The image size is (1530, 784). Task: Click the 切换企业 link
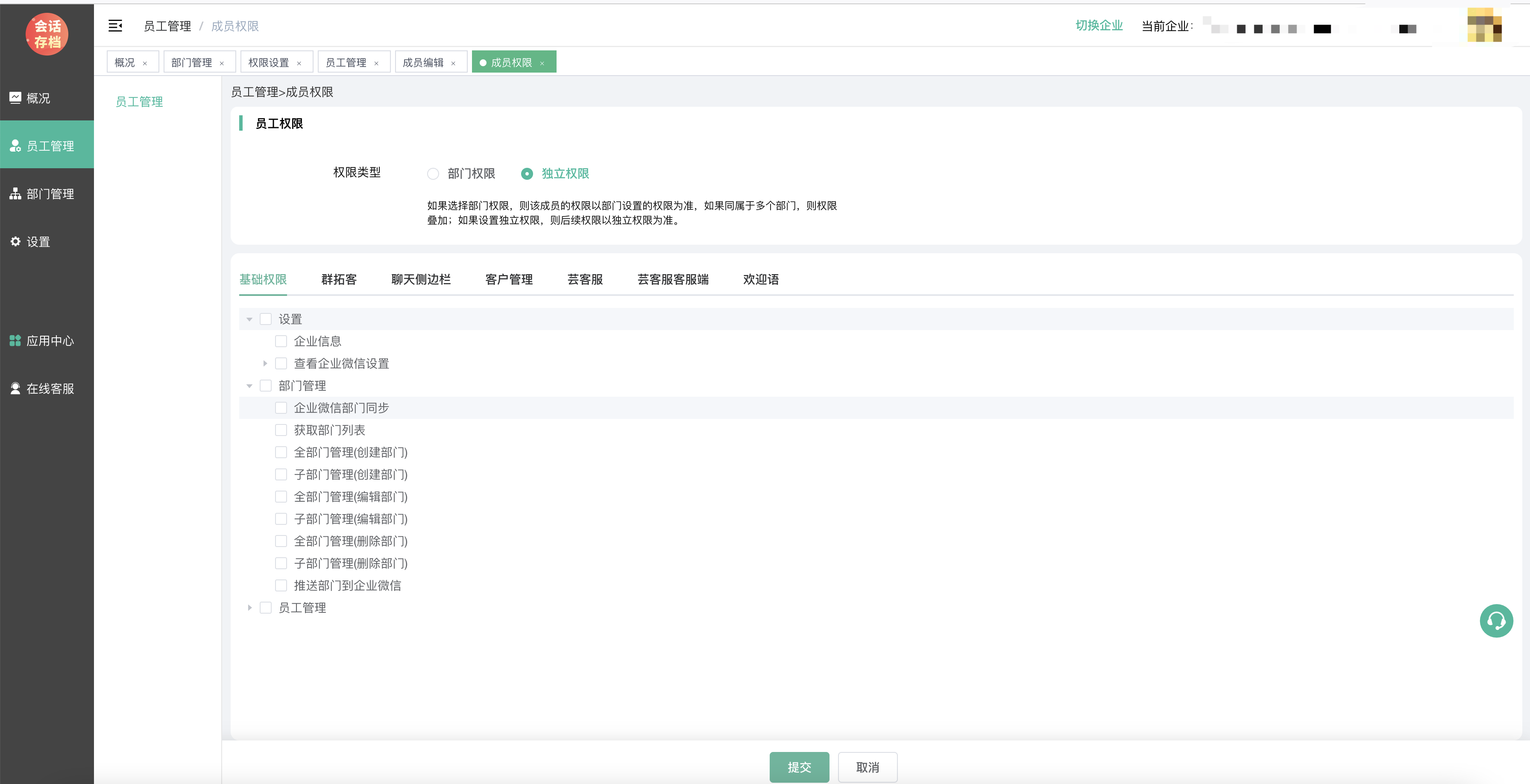[x=1099, y=26]
